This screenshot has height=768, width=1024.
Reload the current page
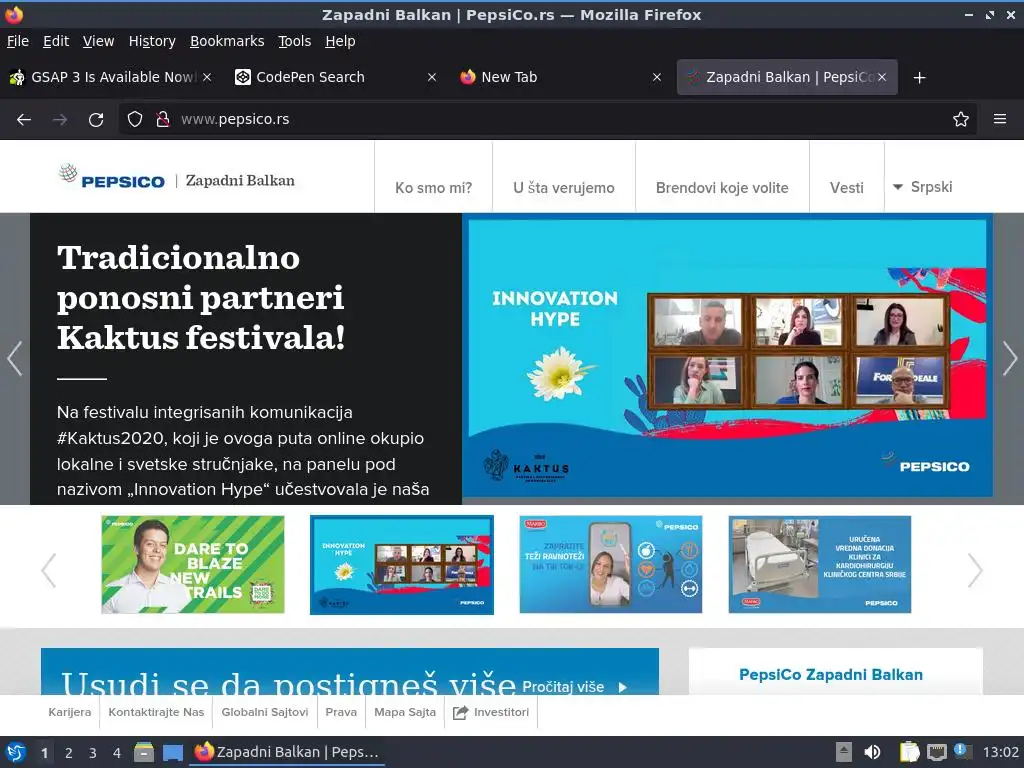point(96,120)
